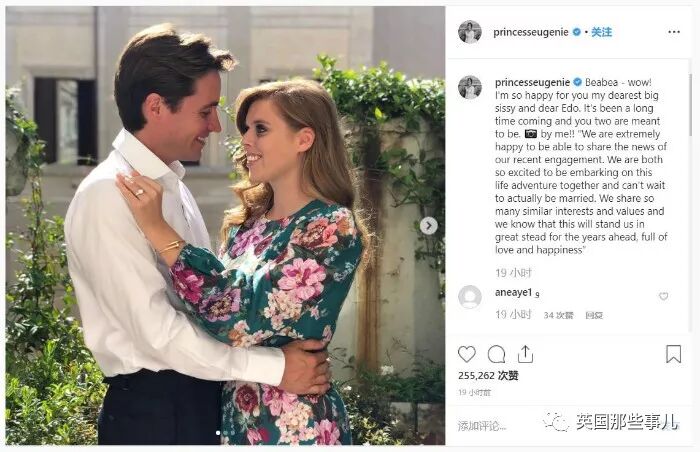Save the post with the bookmark icon
The height and width of the screenshot is (452, 700).
pos(673,354)
